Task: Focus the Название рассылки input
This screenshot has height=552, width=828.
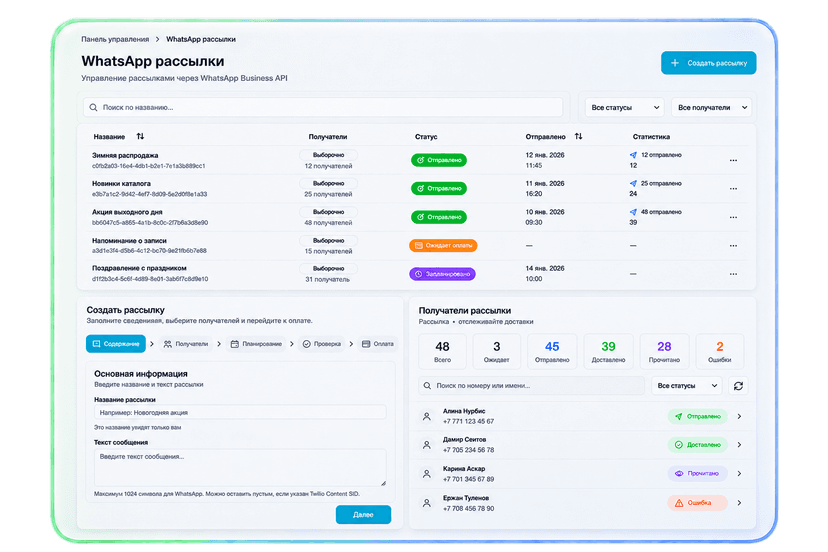Action: [x=240, y=413]
